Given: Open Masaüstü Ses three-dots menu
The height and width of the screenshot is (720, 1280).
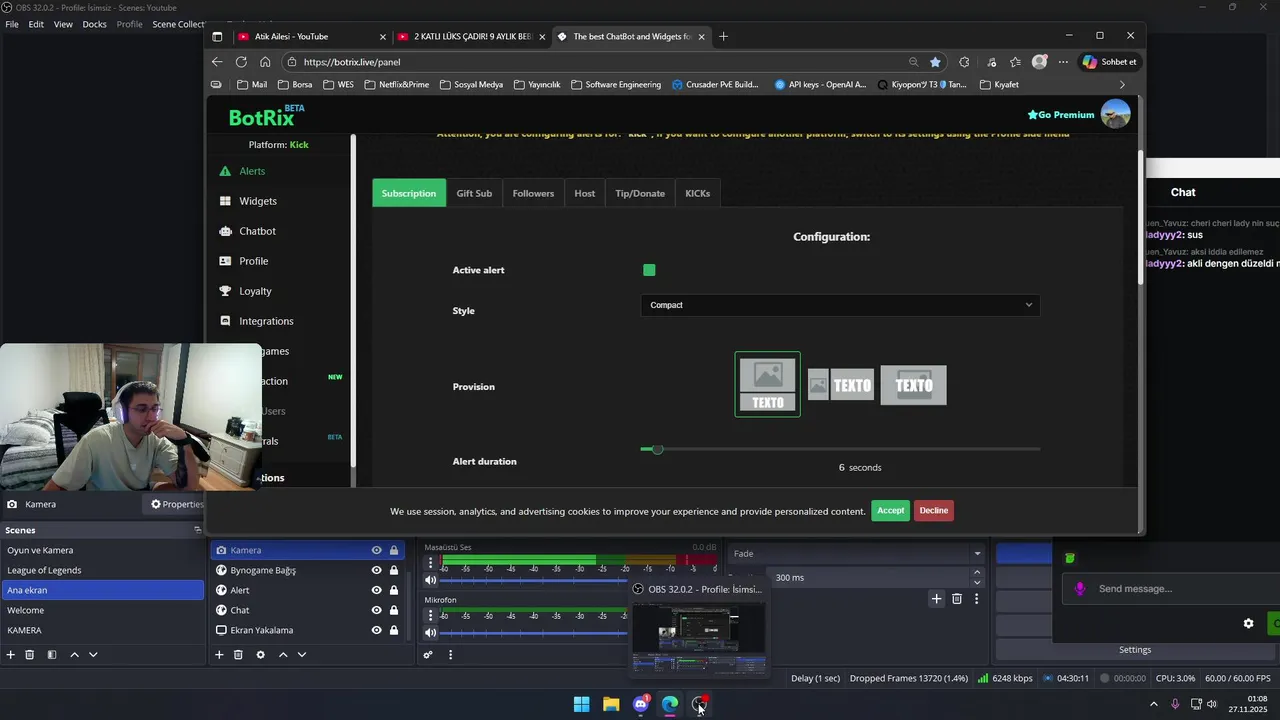Looking at the screenshot, I should pos(431,563).
